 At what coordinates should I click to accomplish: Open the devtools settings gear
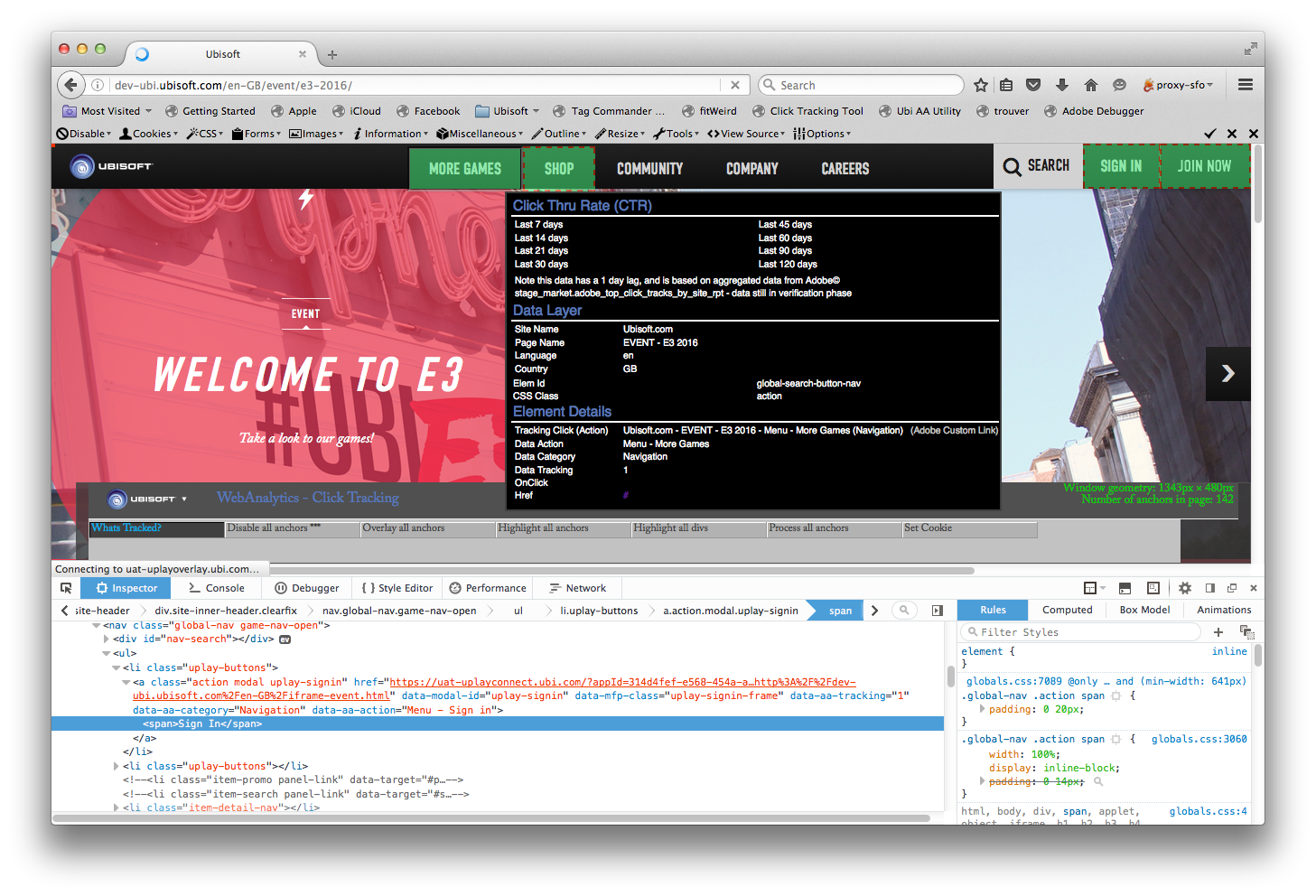coord(1185,588)
